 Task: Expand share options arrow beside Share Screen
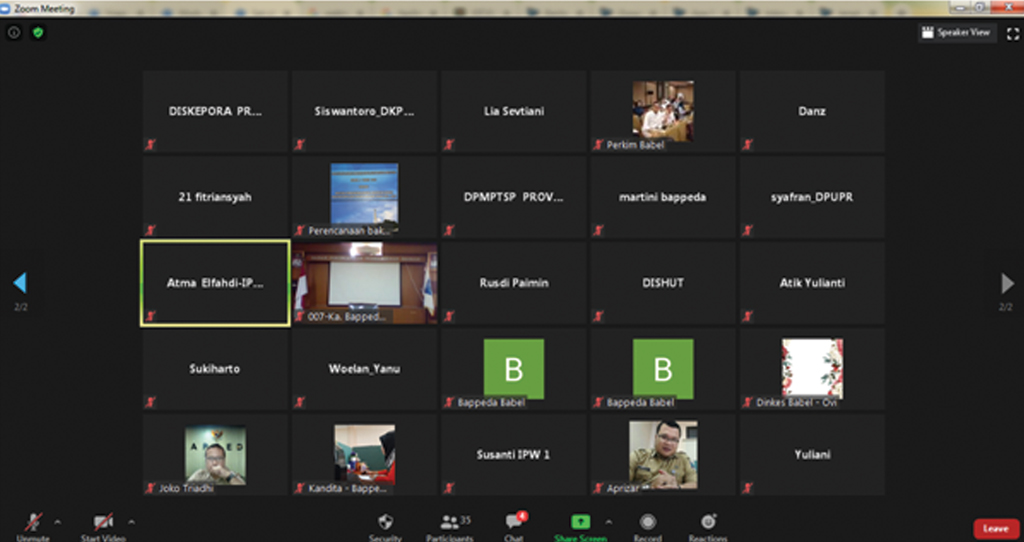[x=608, y=522]
